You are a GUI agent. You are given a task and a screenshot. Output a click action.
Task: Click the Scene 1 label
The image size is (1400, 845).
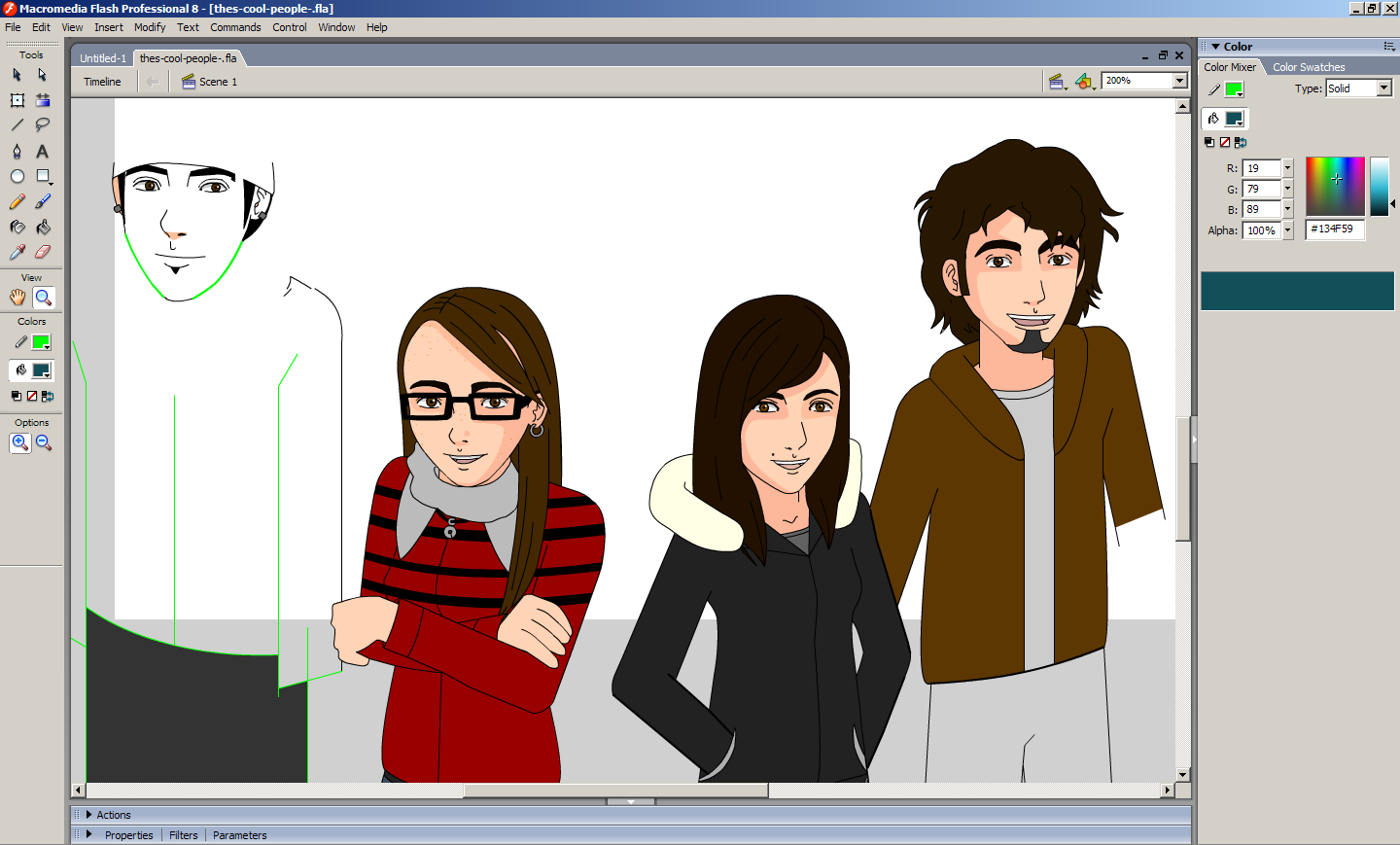point(218,82)
